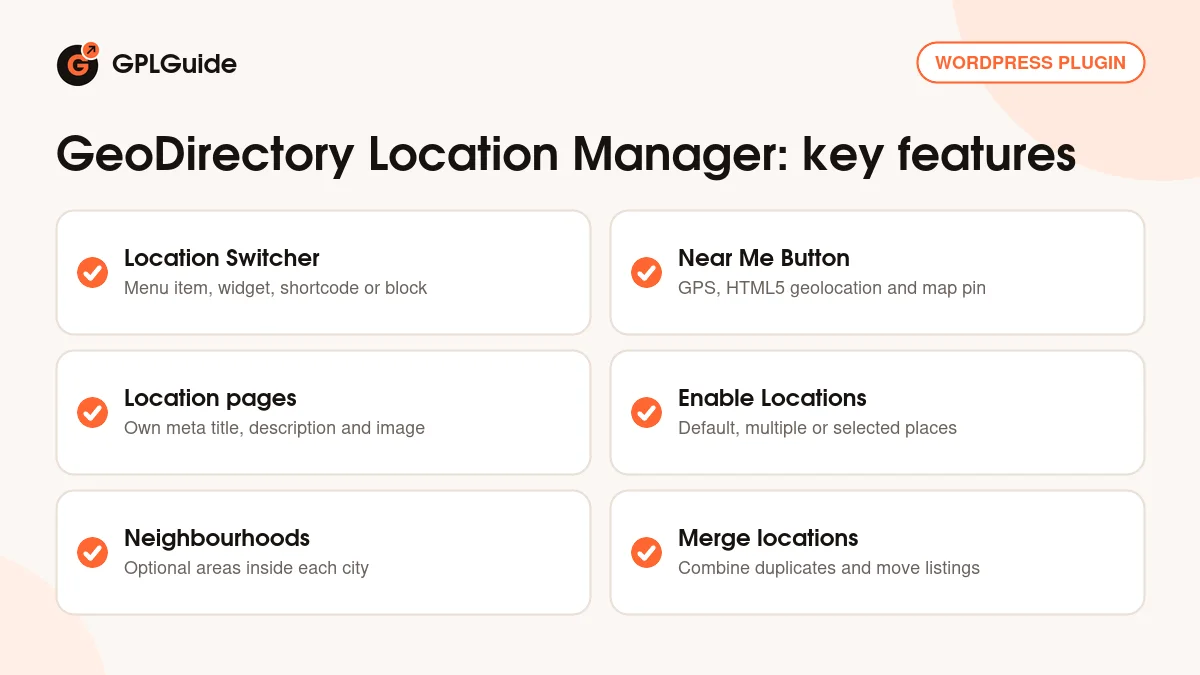The height and width of the screenshot is (675, 1200).
Task: Click the checkmark icon beside Location pages
Action: (92, 412)
